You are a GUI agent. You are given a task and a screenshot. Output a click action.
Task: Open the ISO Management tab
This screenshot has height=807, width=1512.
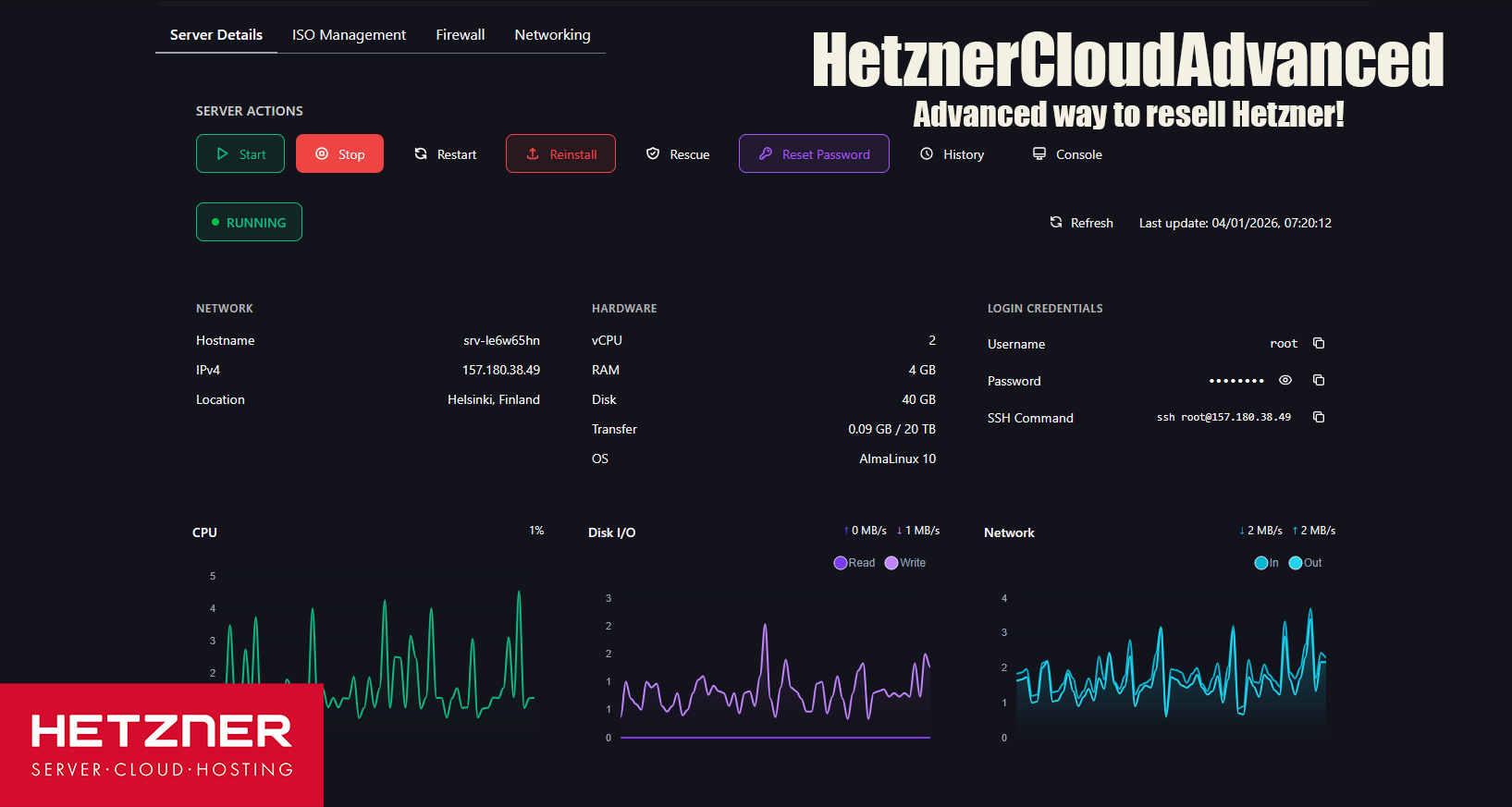tap(349, 35)
